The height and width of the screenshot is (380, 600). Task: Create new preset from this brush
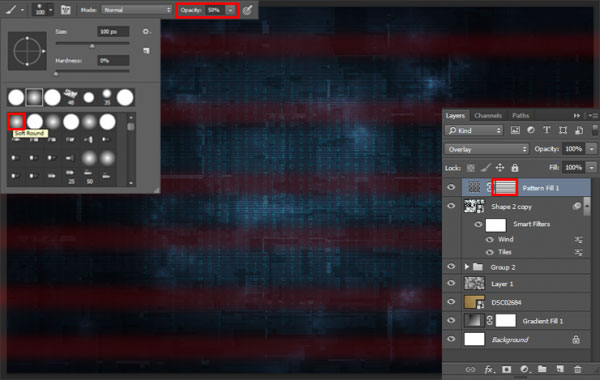pos(146,51)
